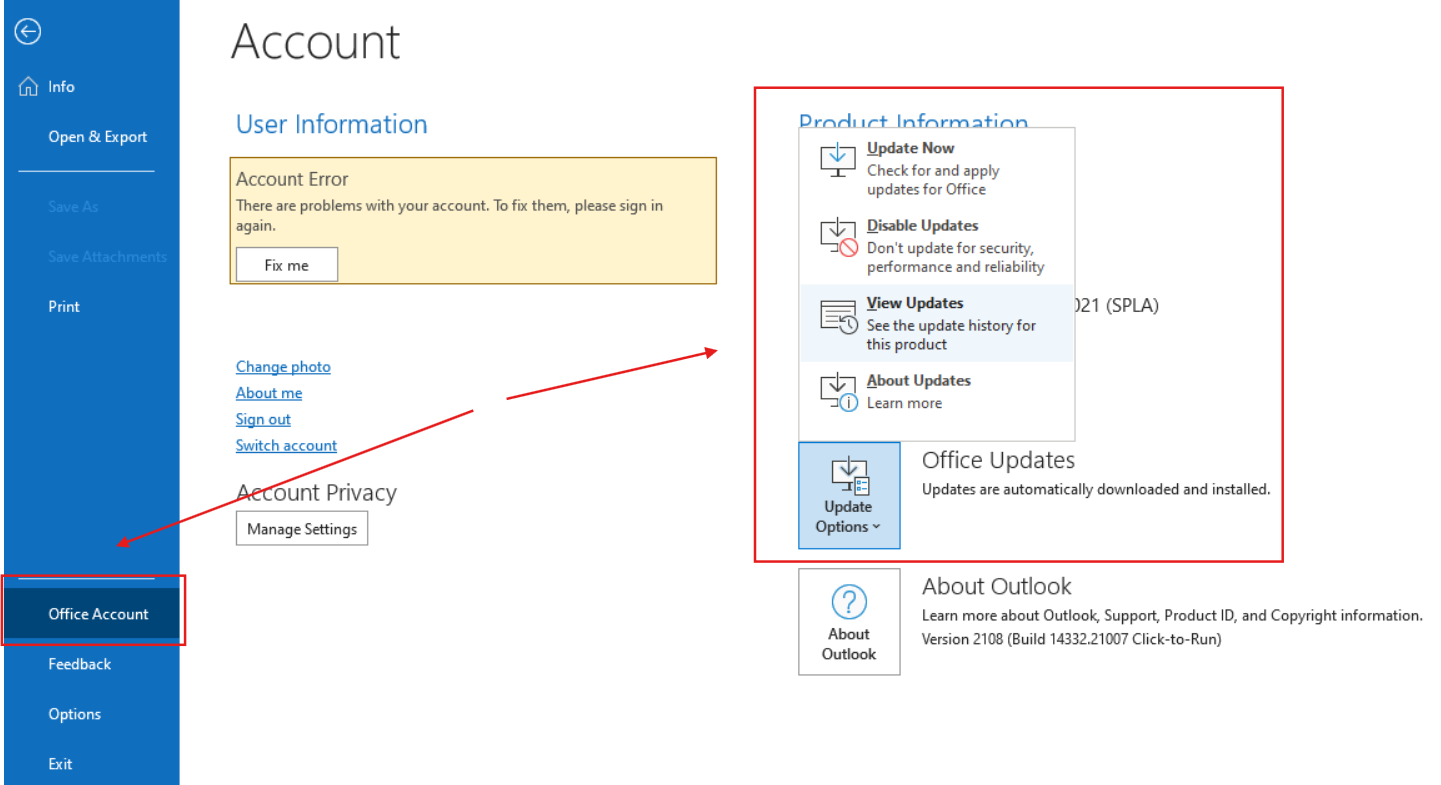
Task: Click 'There are problems with your account' message
Action: 449,215
